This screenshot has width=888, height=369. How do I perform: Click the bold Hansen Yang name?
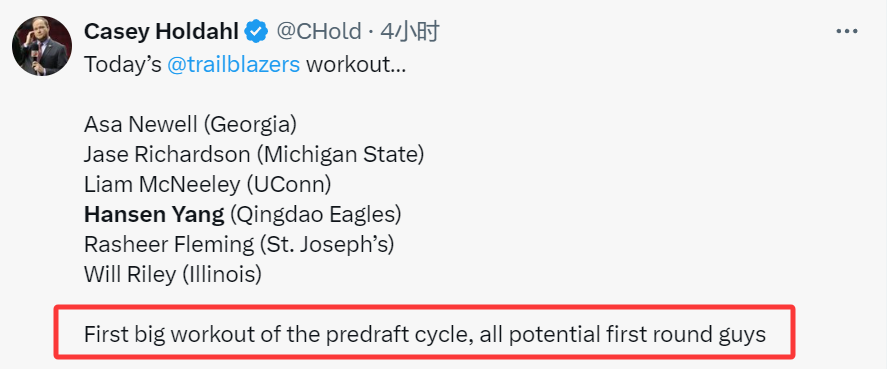(x=154, y=214)
